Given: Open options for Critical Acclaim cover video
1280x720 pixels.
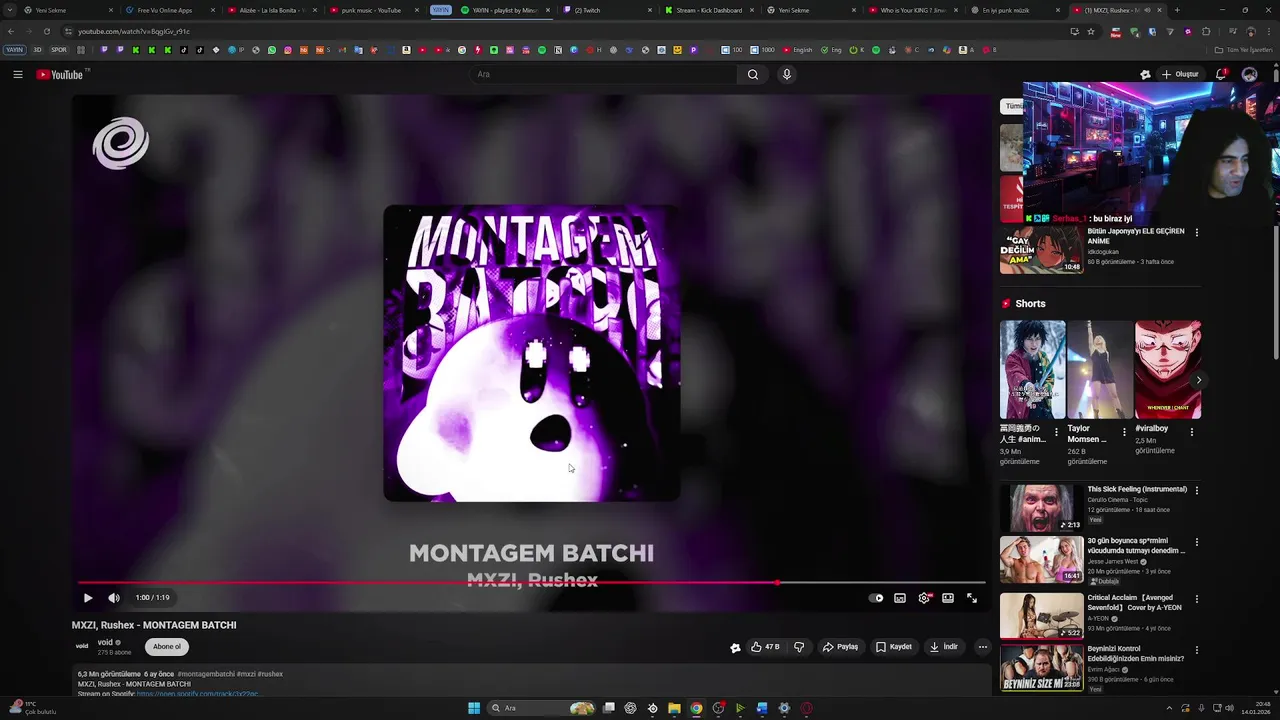Looking at the screenshot, I should pyautogui.click(x=1197, y=598).
